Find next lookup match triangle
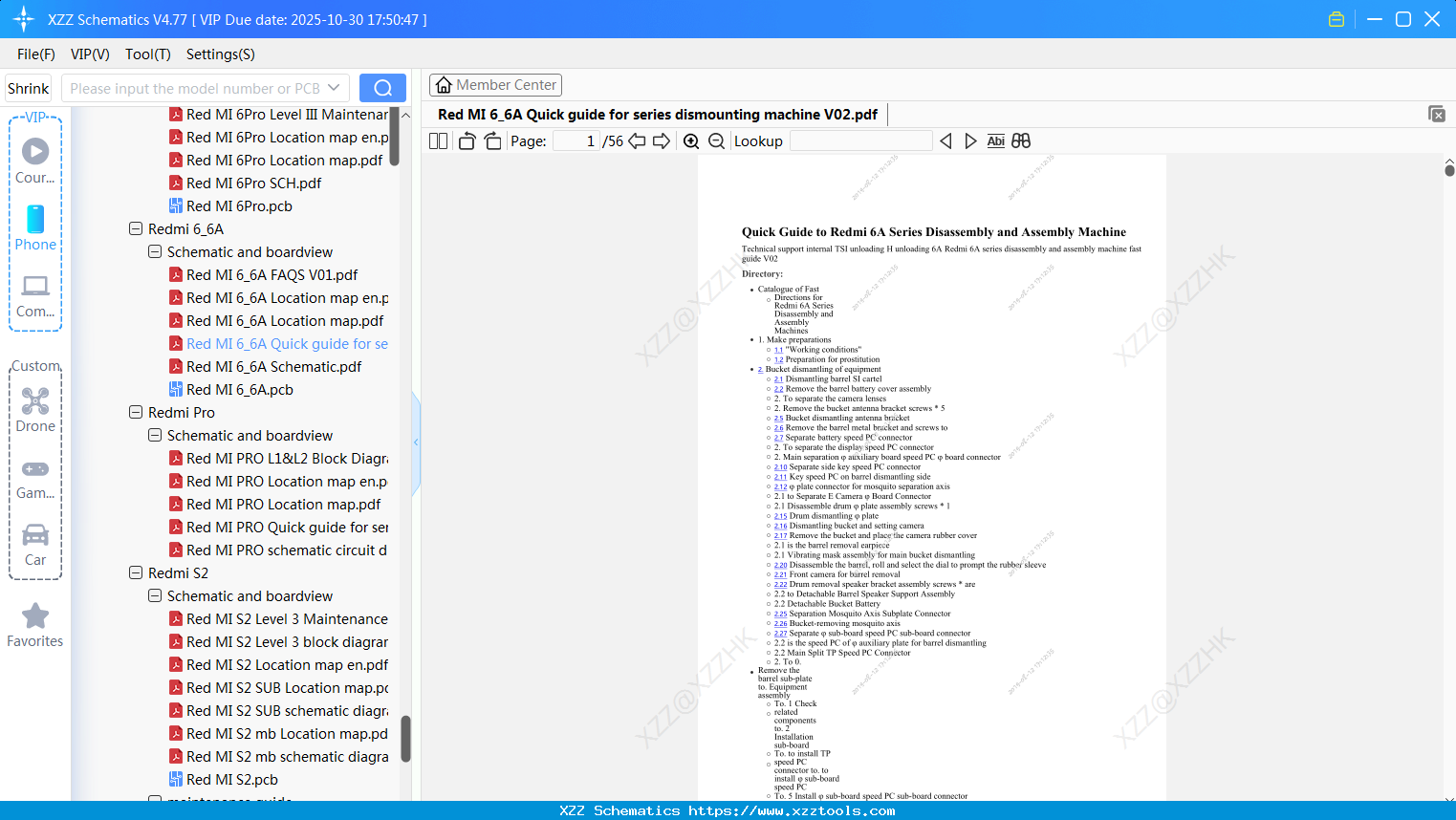 (970, 141)
